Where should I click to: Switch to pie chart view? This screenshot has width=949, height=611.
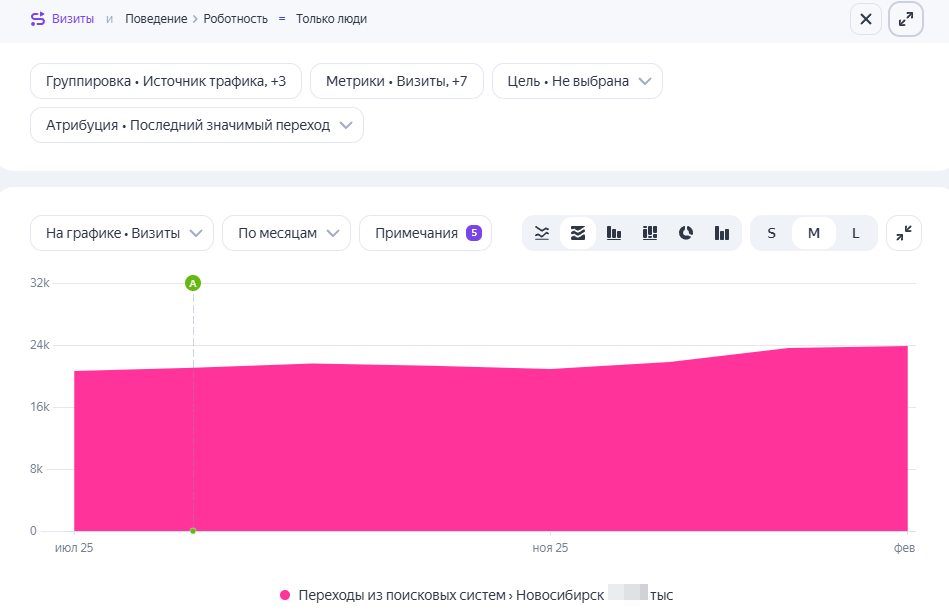[686, 233]
